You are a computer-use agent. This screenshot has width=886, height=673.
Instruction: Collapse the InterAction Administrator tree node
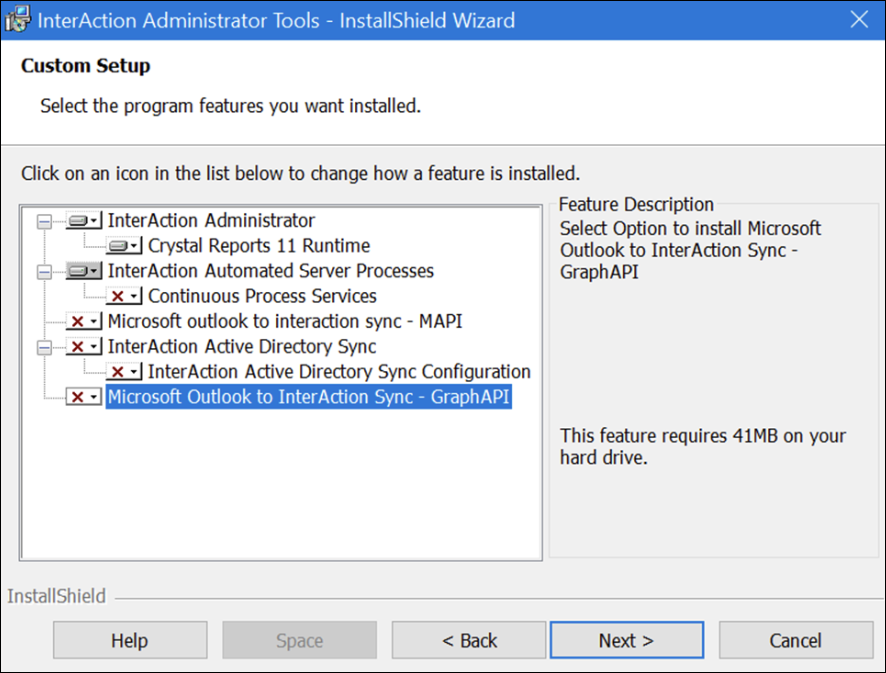click(x=44, y=221)
